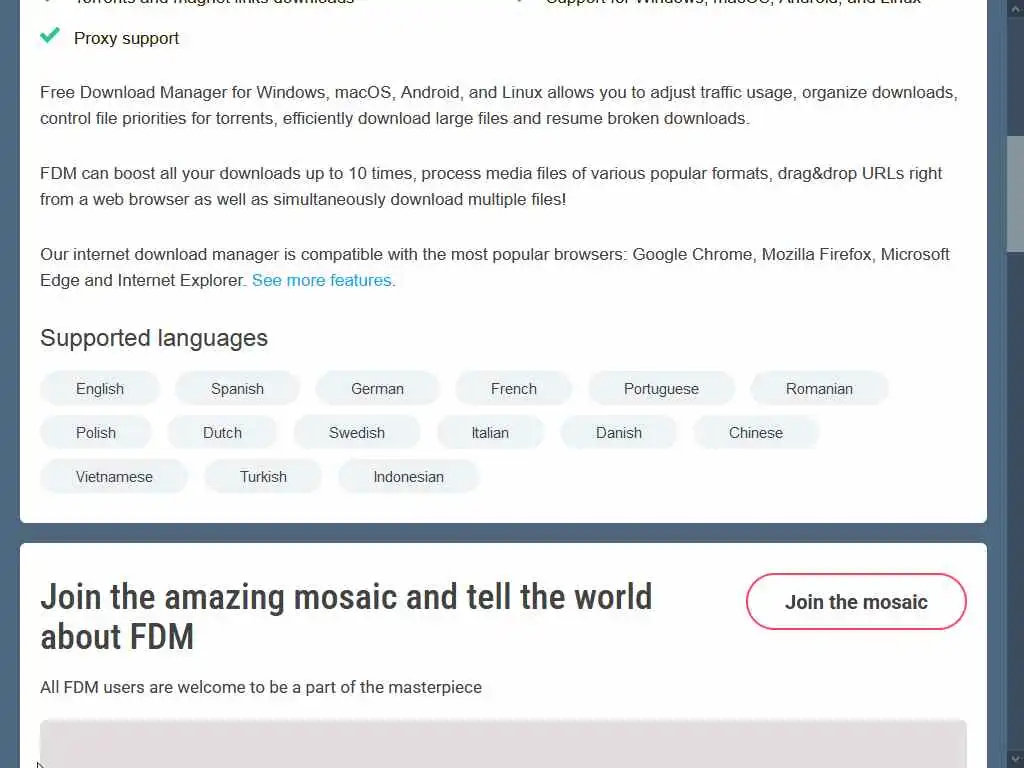1024x768 pixels.
Task: Click the Supported languages heading
Action: [x=154, y=338]
